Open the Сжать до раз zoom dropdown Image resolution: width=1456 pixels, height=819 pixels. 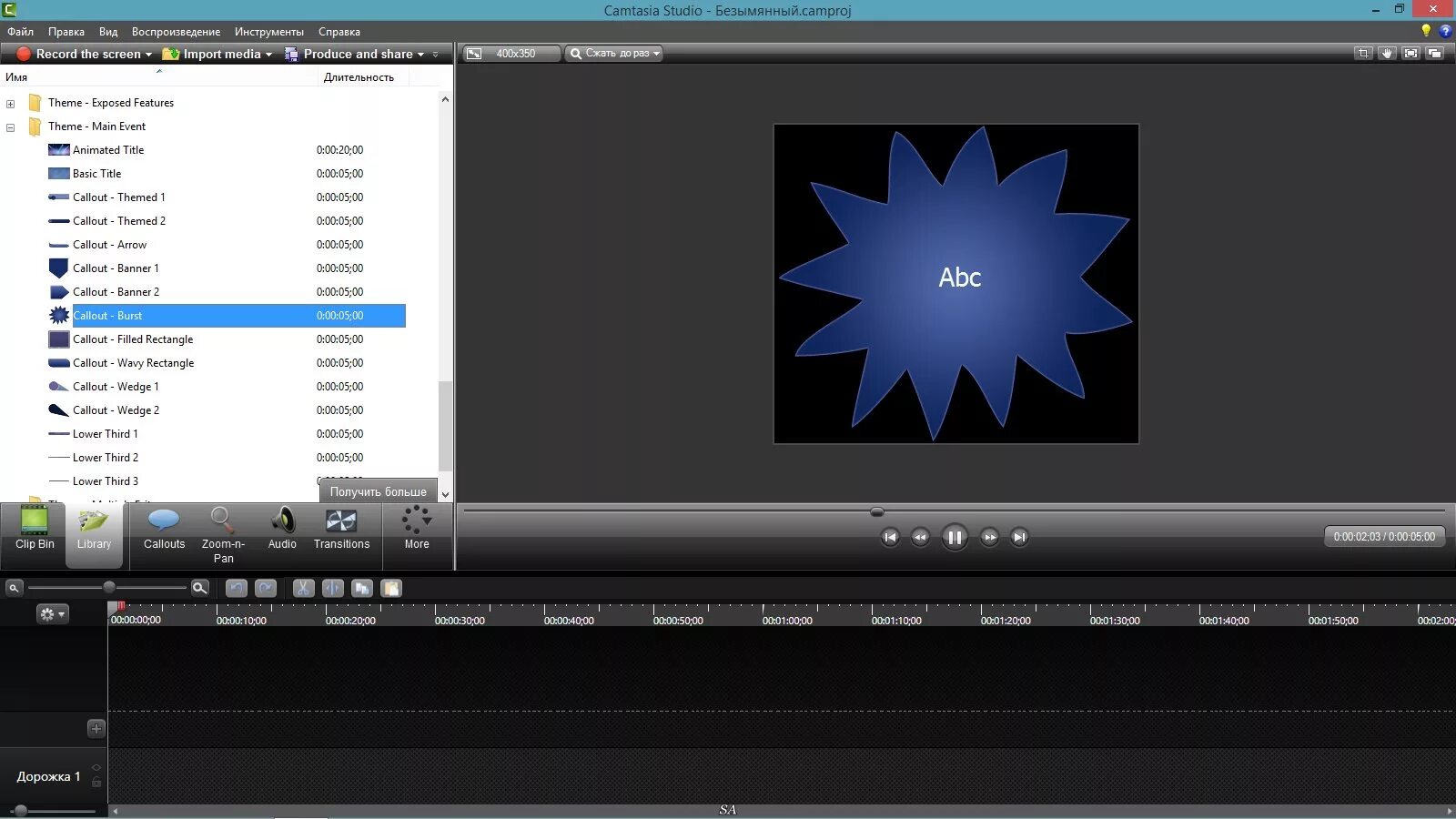[x=614, y=54]
